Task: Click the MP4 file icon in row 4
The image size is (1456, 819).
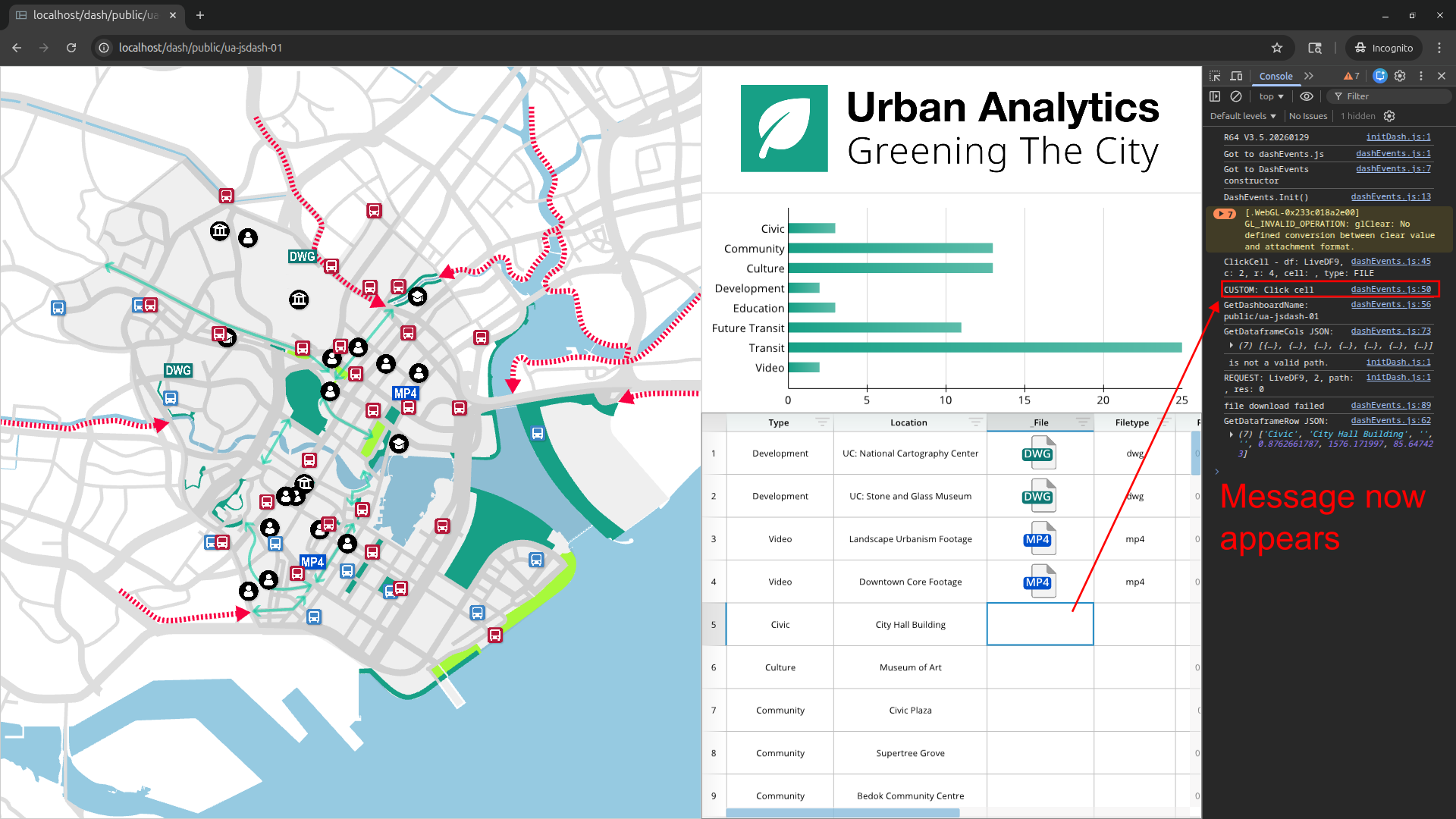Action: [x=1038, y=582]
